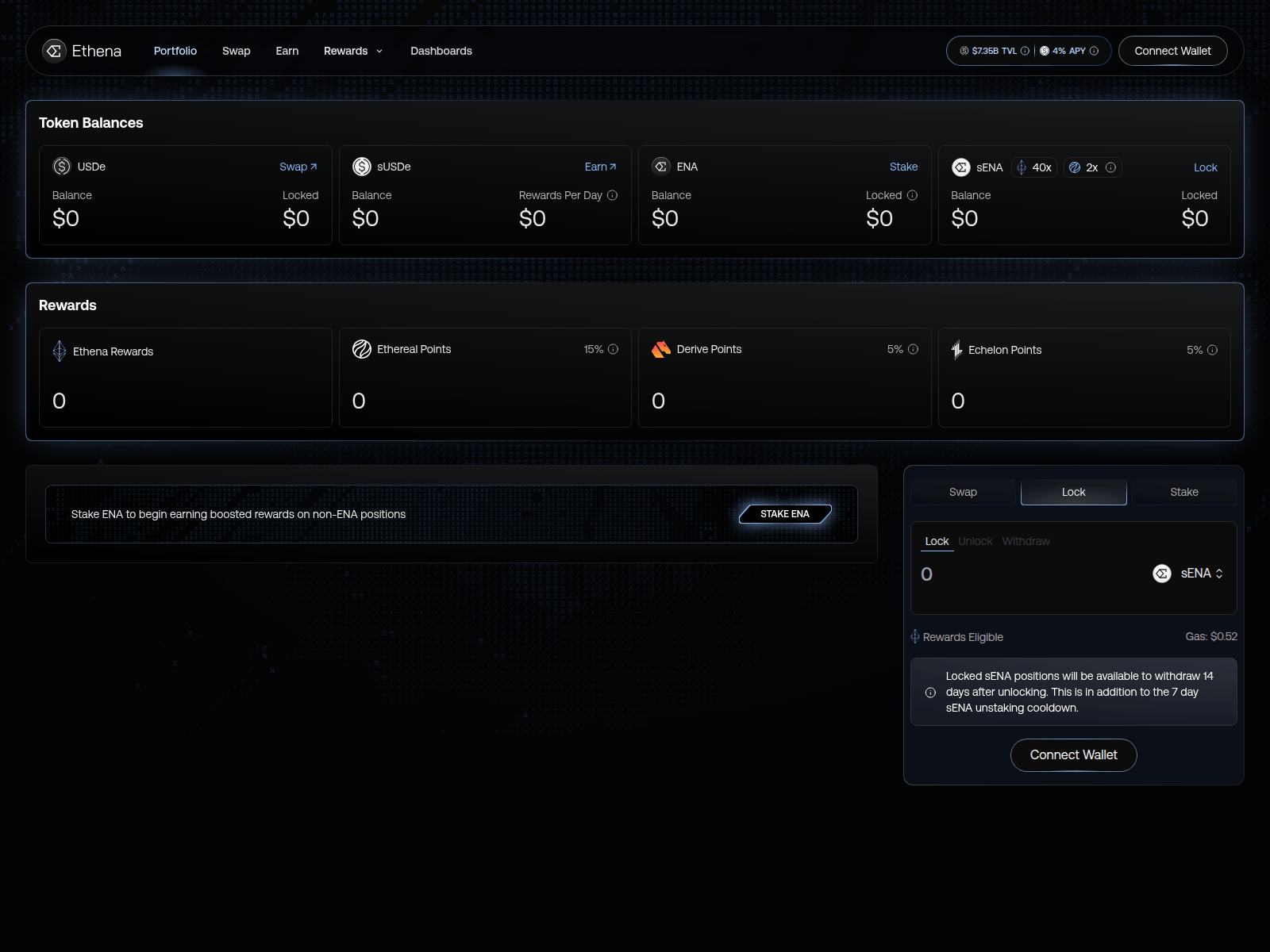Click the Gas: $0.52 text
1270x952 pixels.
click(x=1211, y=636)
